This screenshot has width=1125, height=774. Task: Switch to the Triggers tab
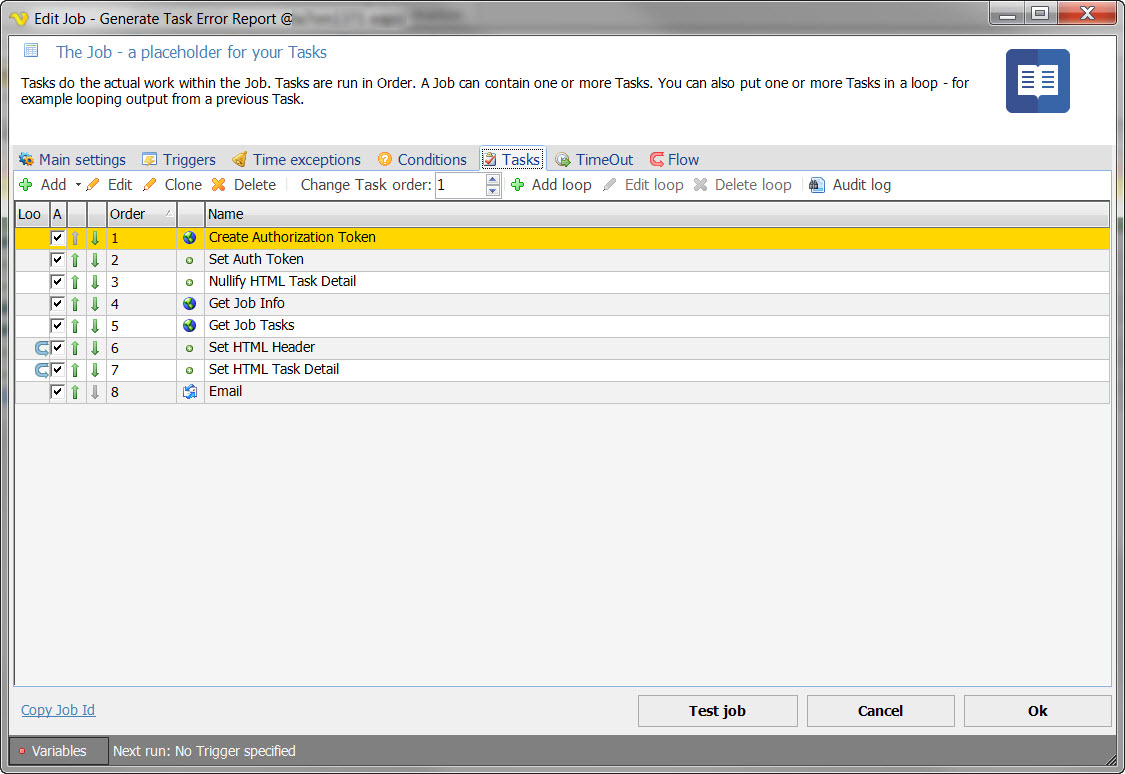[179, 160]
